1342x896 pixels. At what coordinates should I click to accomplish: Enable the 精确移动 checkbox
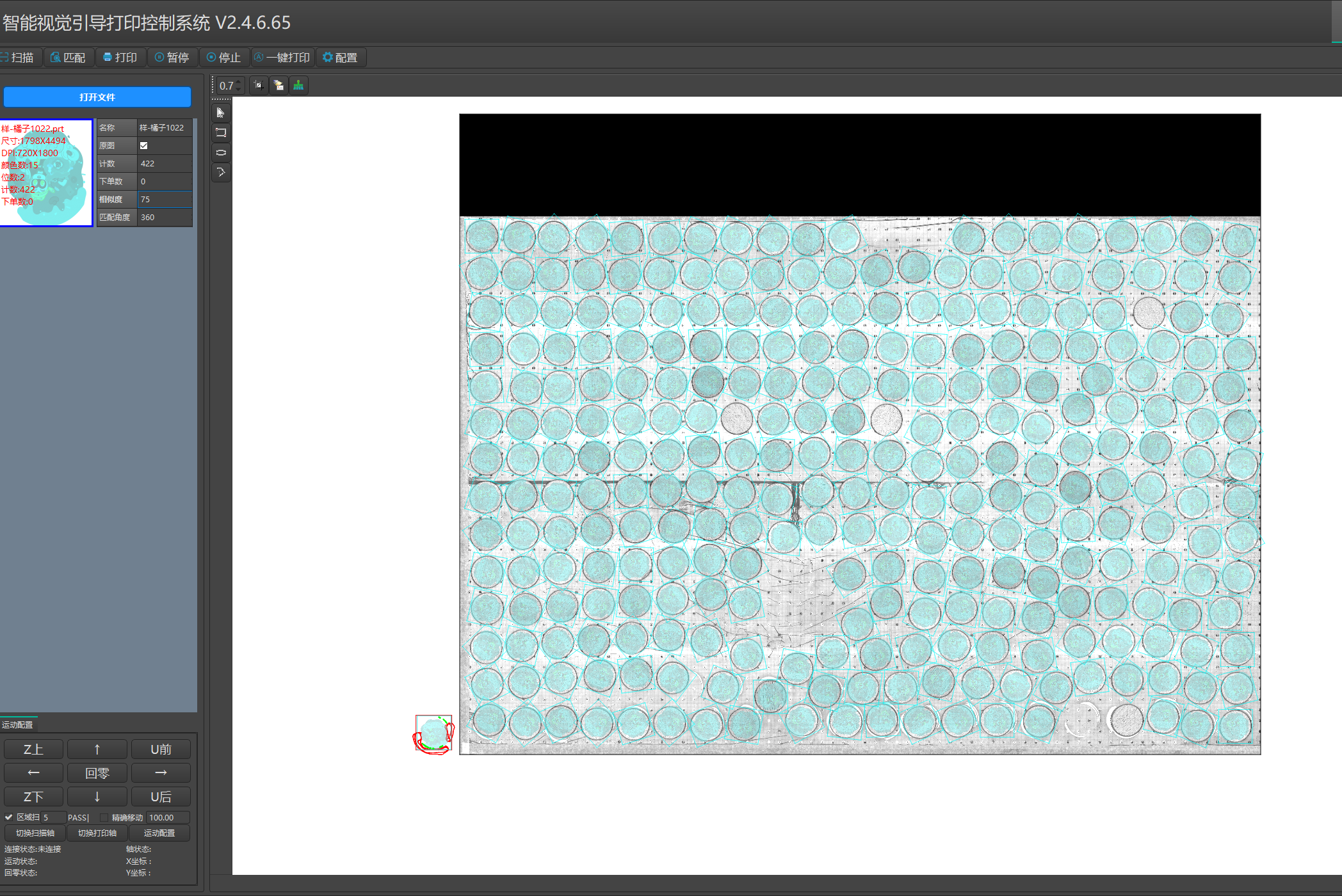coord(103,817)
